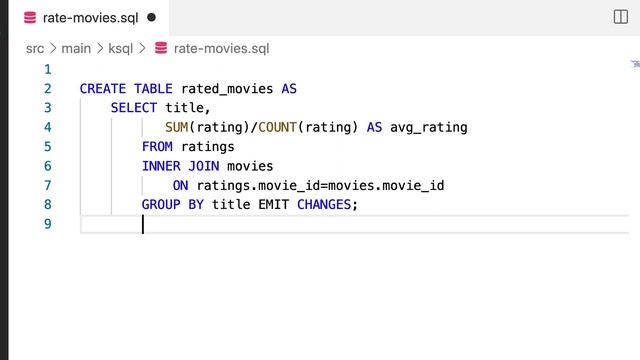The height and width of the screenshot is (360, 640).
Task: Click the rate-movies.sql breadcrumb file name
Action: (221, 49)
